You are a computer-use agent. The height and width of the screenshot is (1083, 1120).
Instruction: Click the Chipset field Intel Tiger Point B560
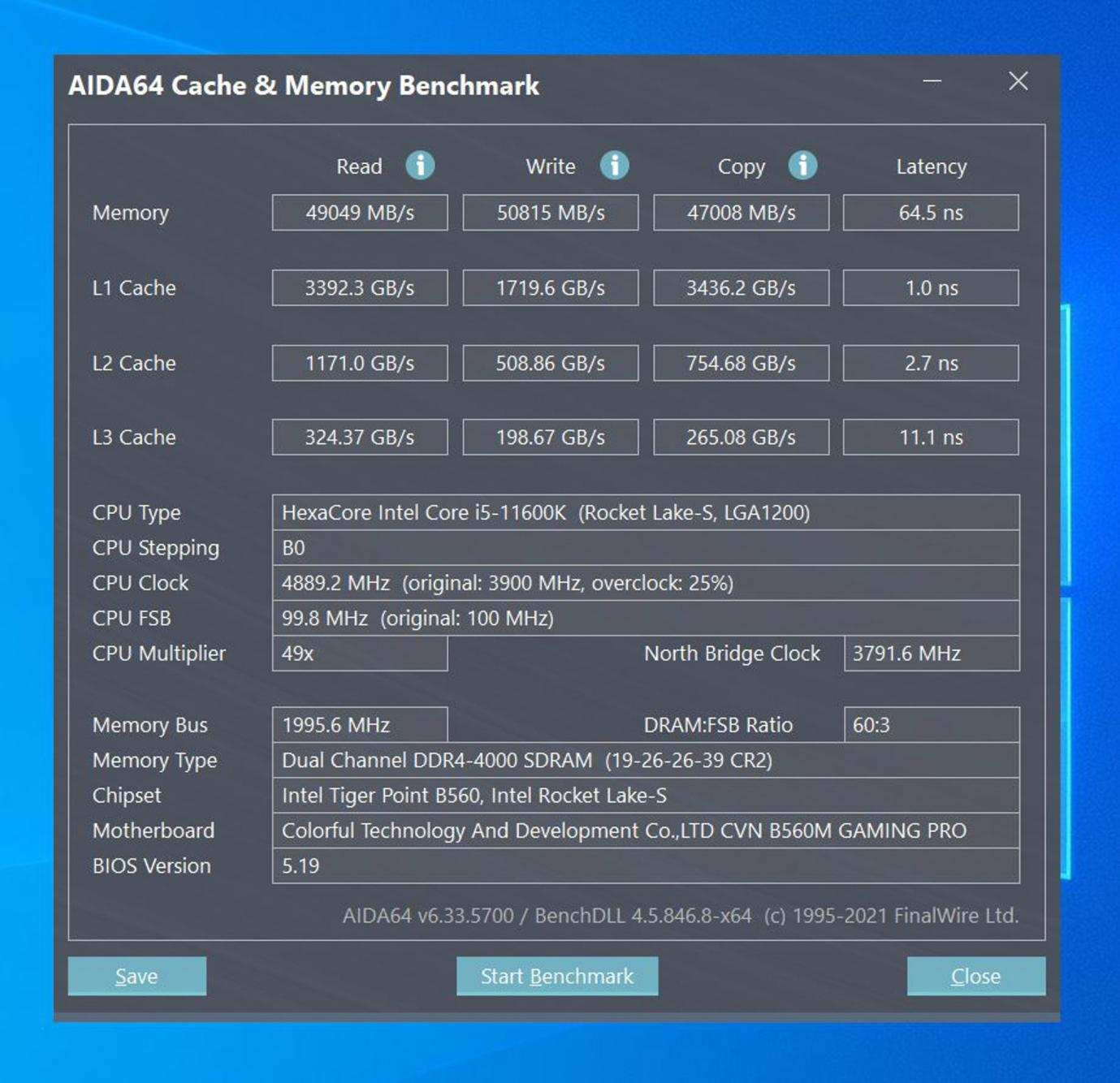tap(646, 796)
